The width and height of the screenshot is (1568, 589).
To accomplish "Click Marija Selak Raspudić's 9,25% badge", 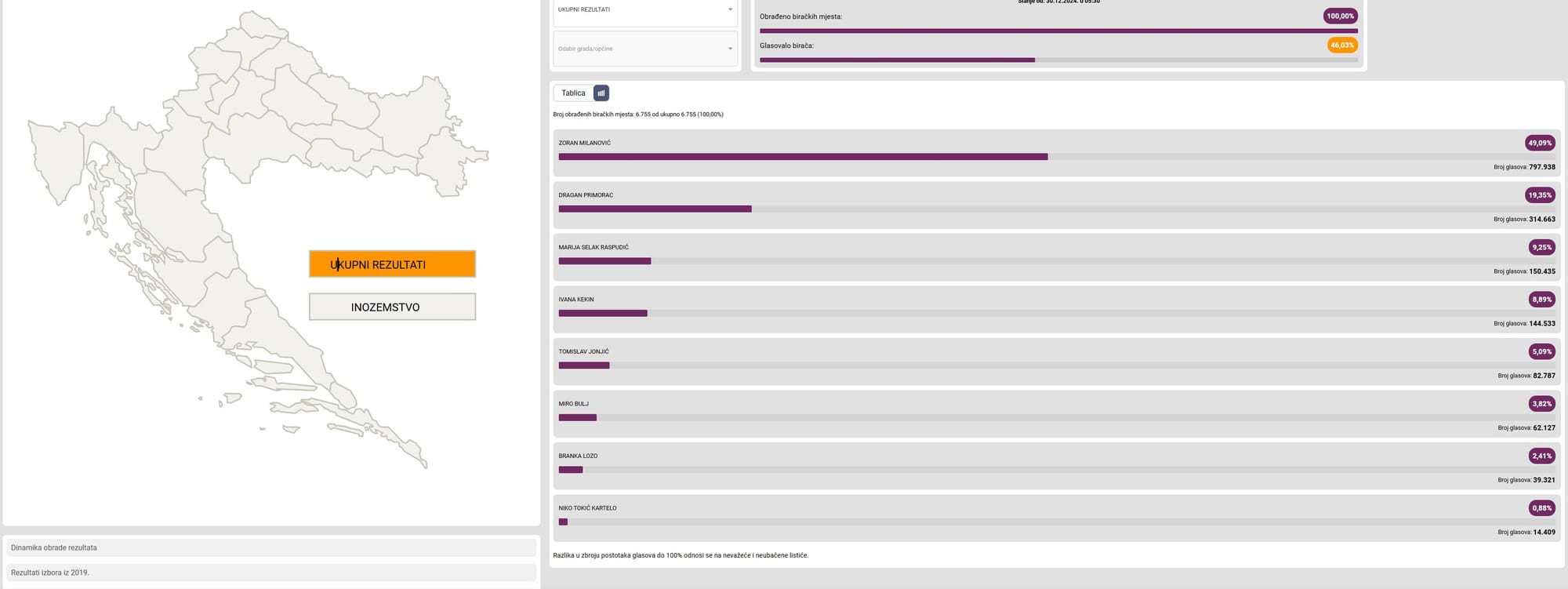I will 1541,247.
